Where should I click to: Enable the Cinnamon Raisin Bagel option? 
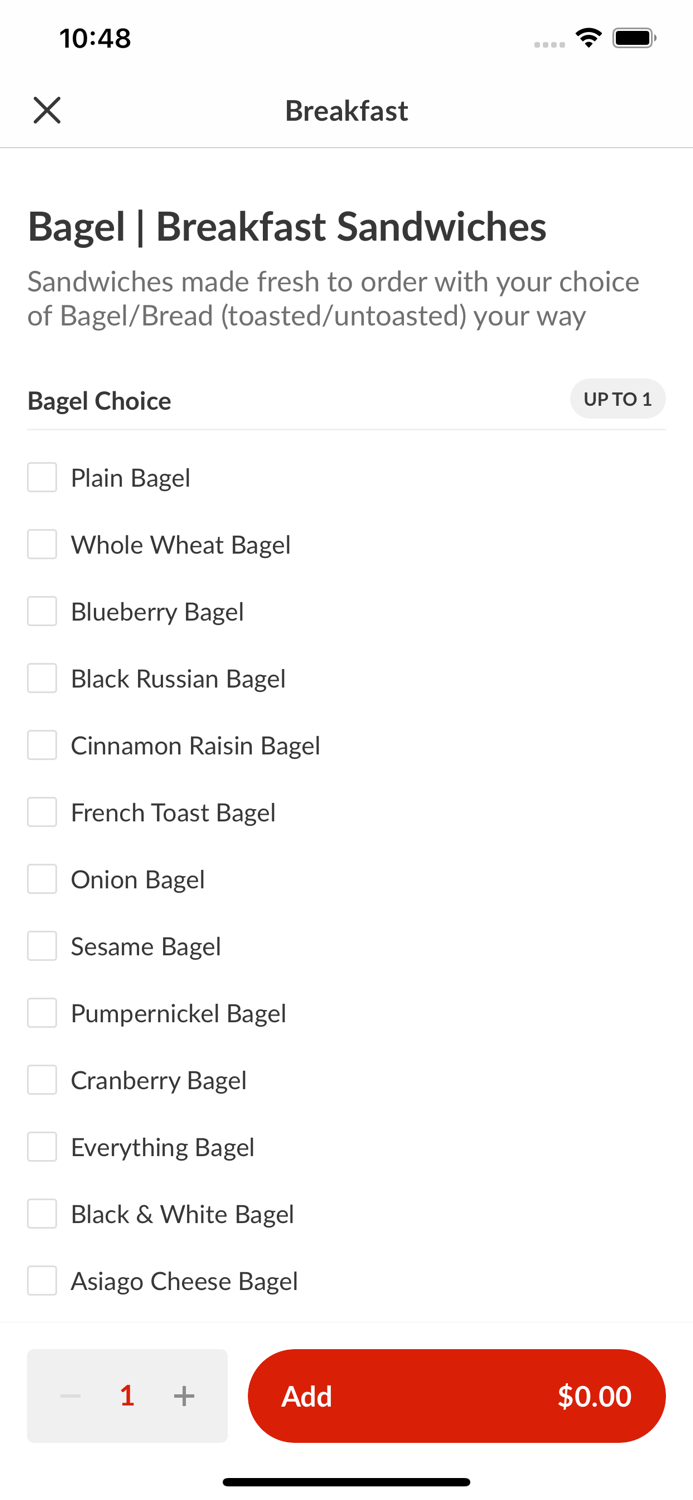point(41,745)
